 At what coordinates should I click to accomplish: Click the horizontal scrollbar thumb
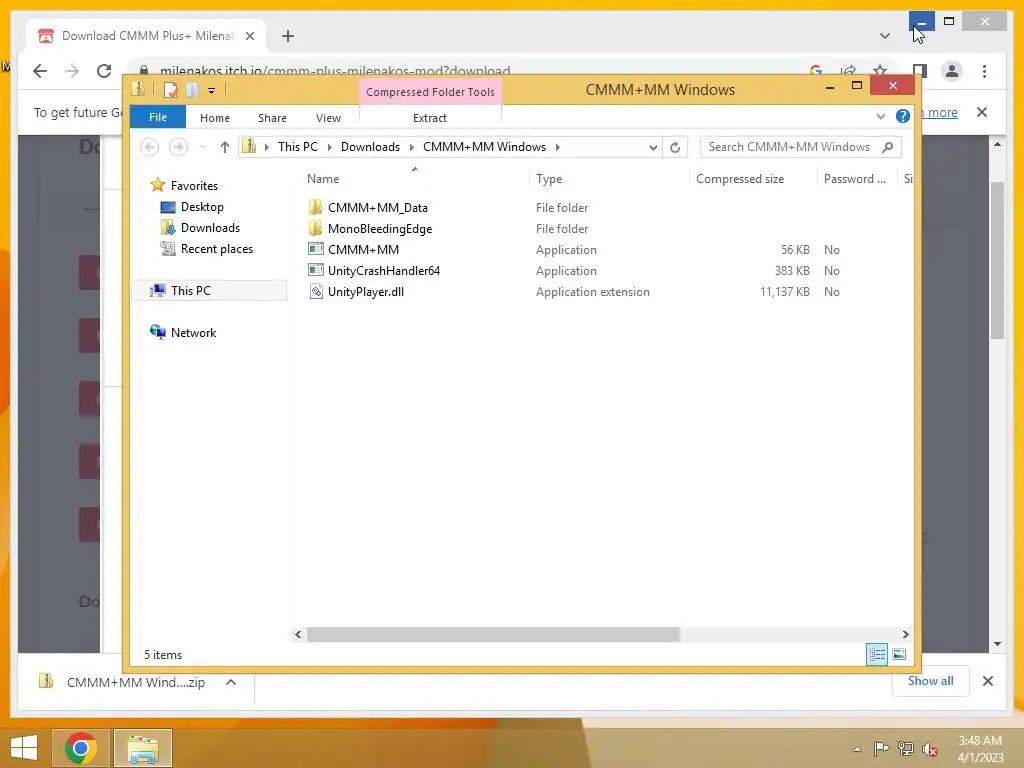[x=493, y=634]
